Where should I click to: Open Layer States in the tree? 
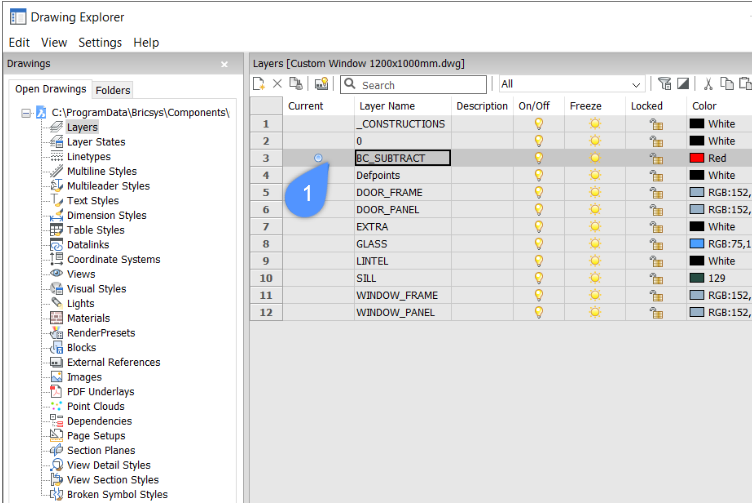(95, 142)
